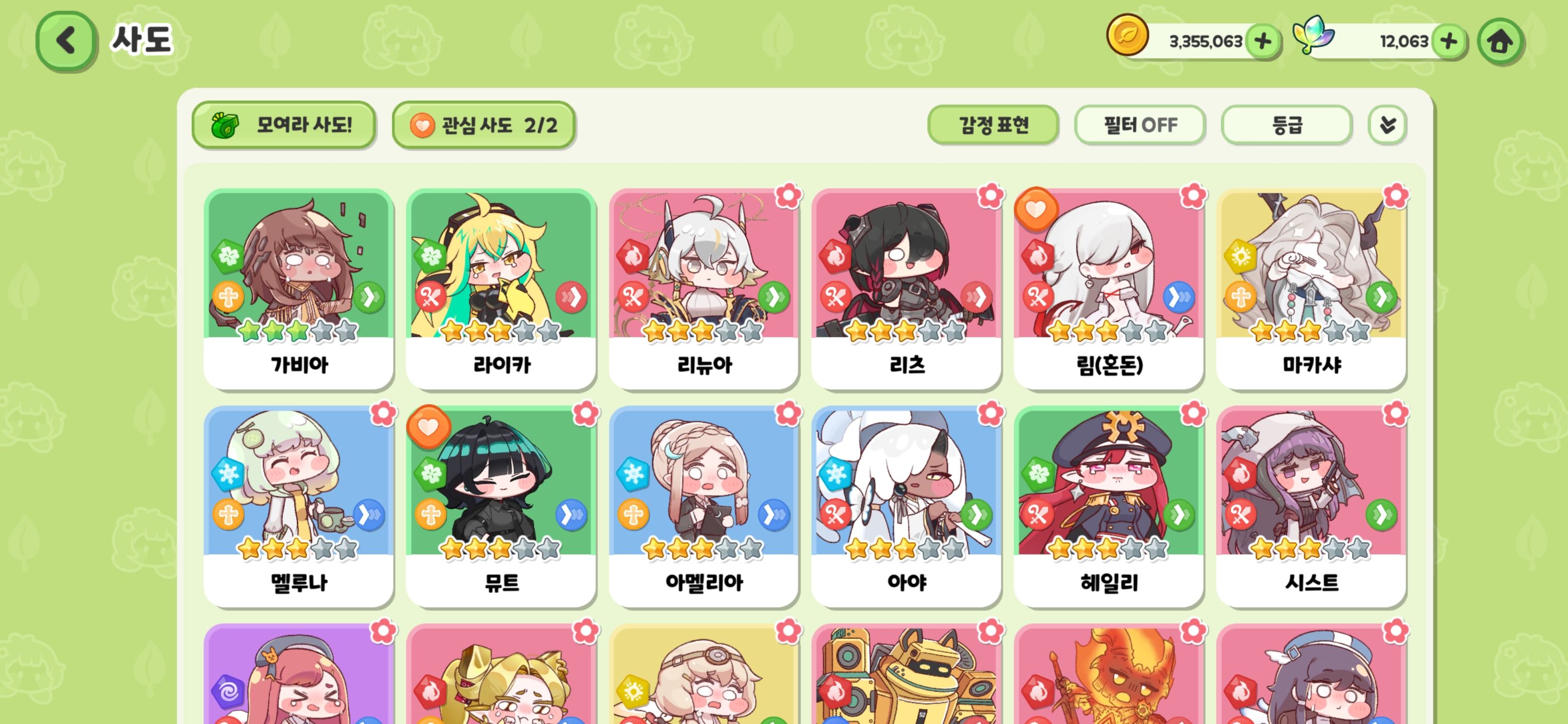
Task: Tap the rainbow crystal leaf icon
Action: [x=1313, y=35]
